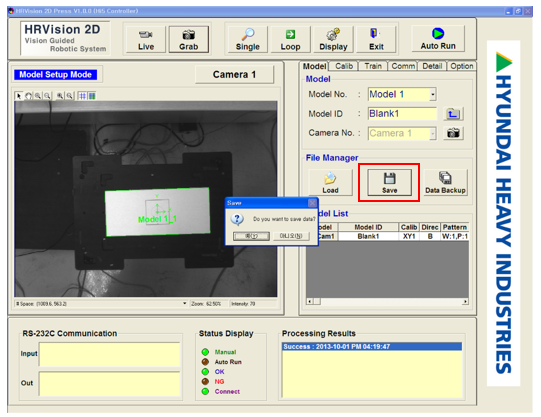Minimize the HRVision window
541x417 pixels.
(x=508, y=11)
